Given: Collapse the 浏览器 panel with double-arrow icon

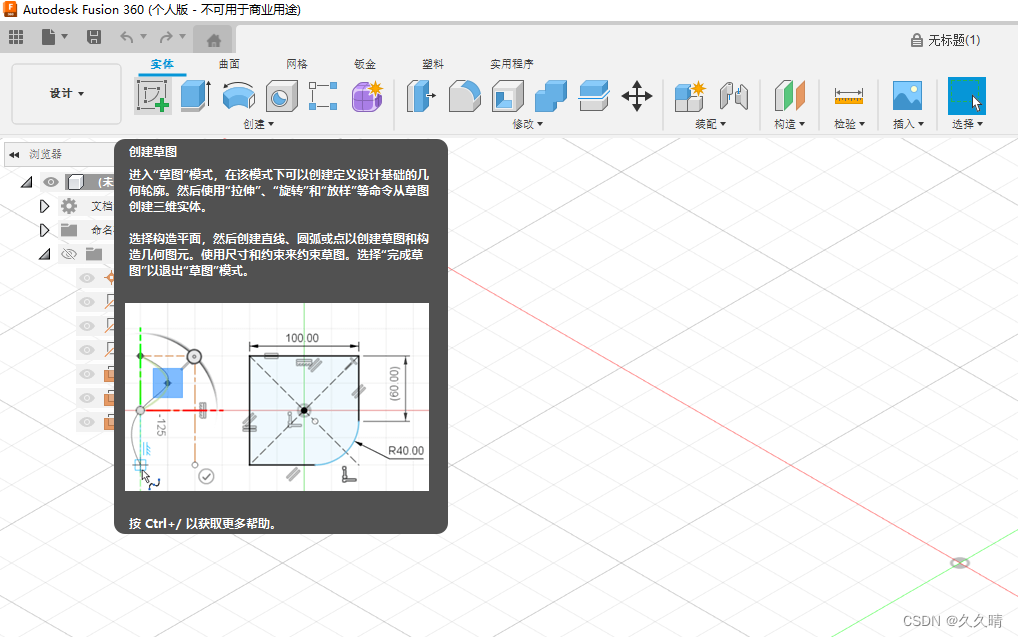Looking at the screenshot, I should (x=14, y=155).
